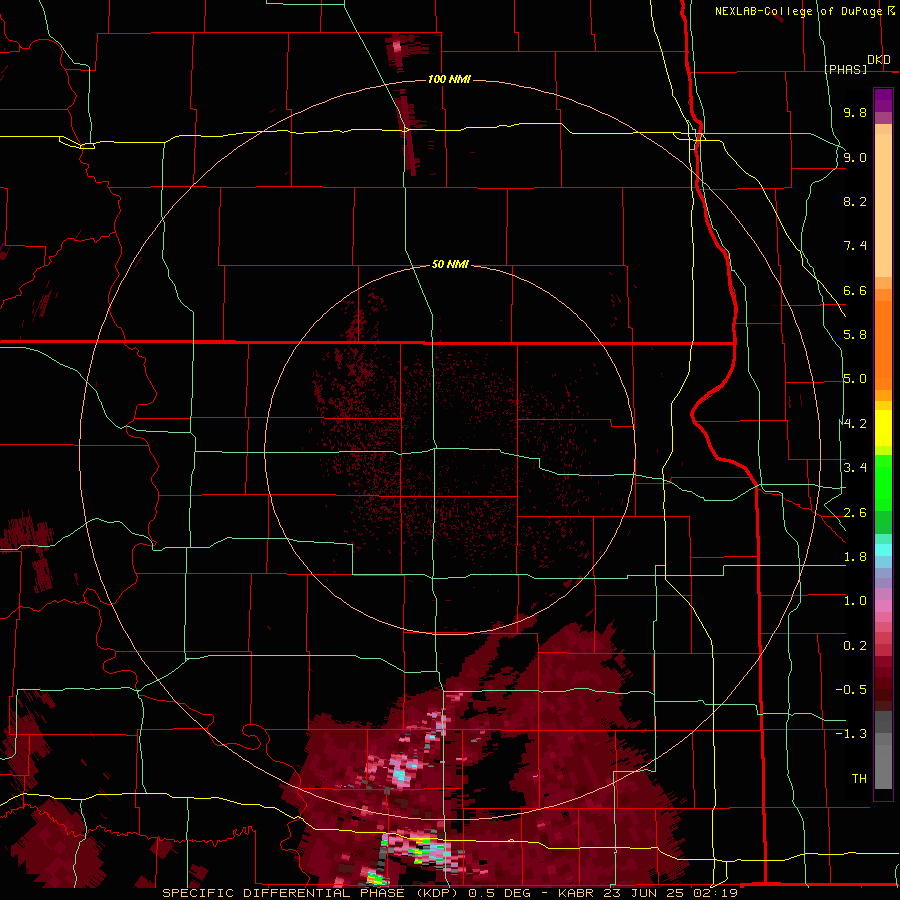Click the NEXLAB-College of DuPage credit text
This screenshot has height=900, width=900.
tap(798, 11)
